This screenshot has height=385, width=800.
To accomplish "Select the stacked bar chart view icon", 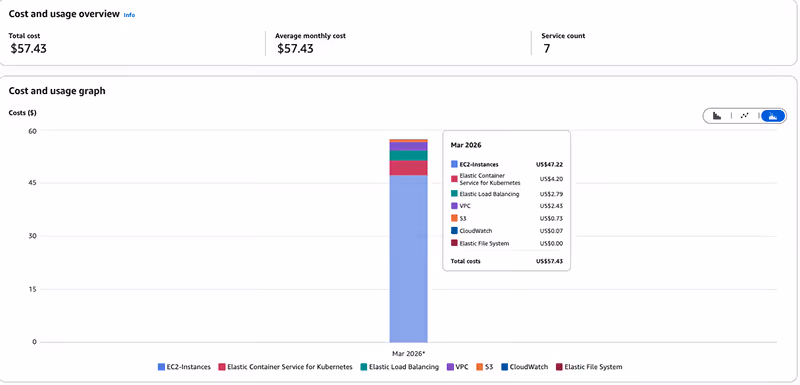I will click(x=773, y=116).
